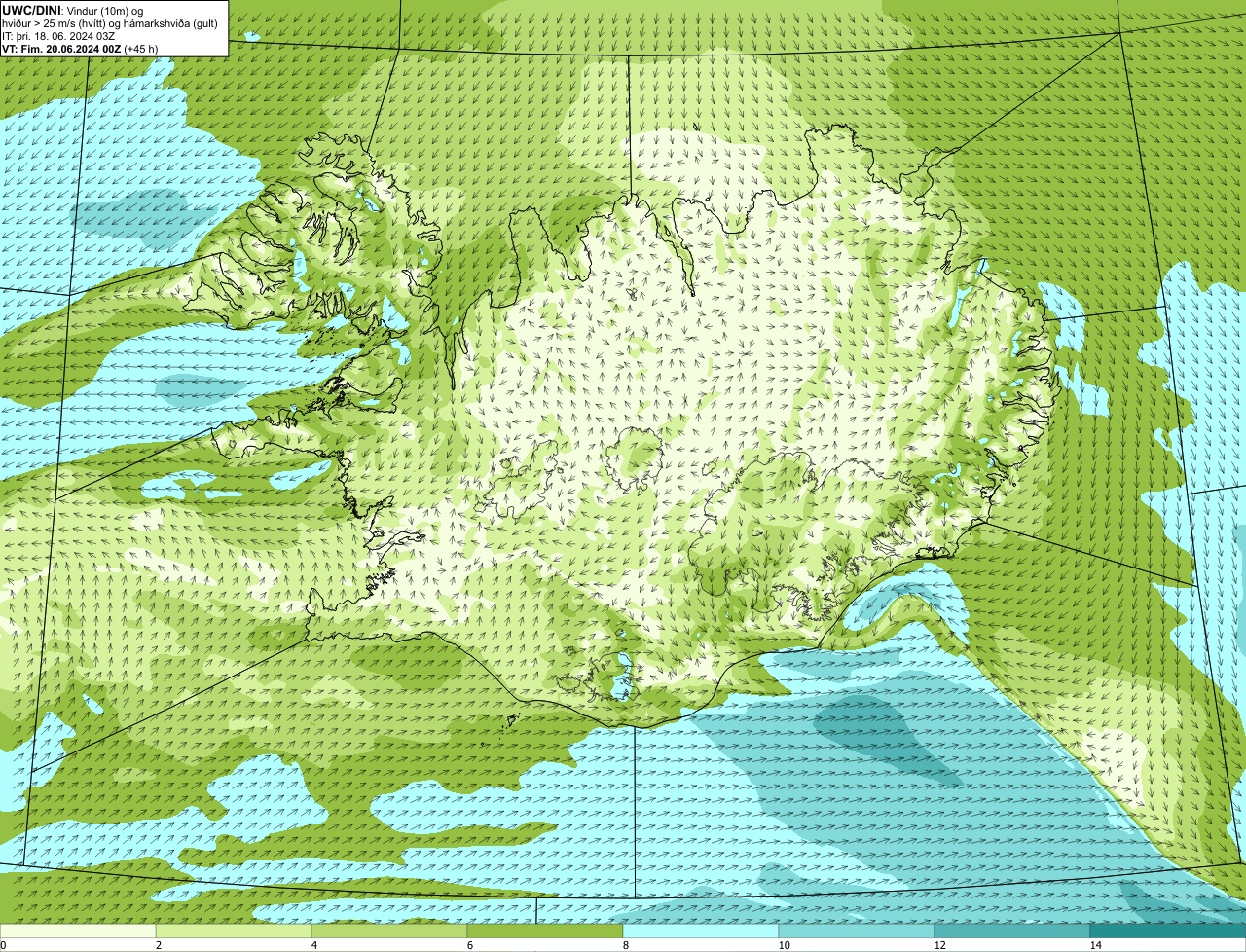Screen dimensions: 1246x952
Task: Click the "4" label on the color scale
Action: [x=313, y=945]
